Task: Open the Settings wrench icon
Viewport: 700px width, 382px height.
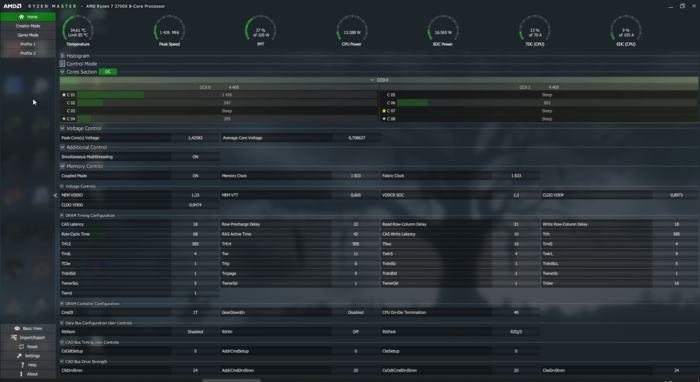Action: click(x=19, y=356)
